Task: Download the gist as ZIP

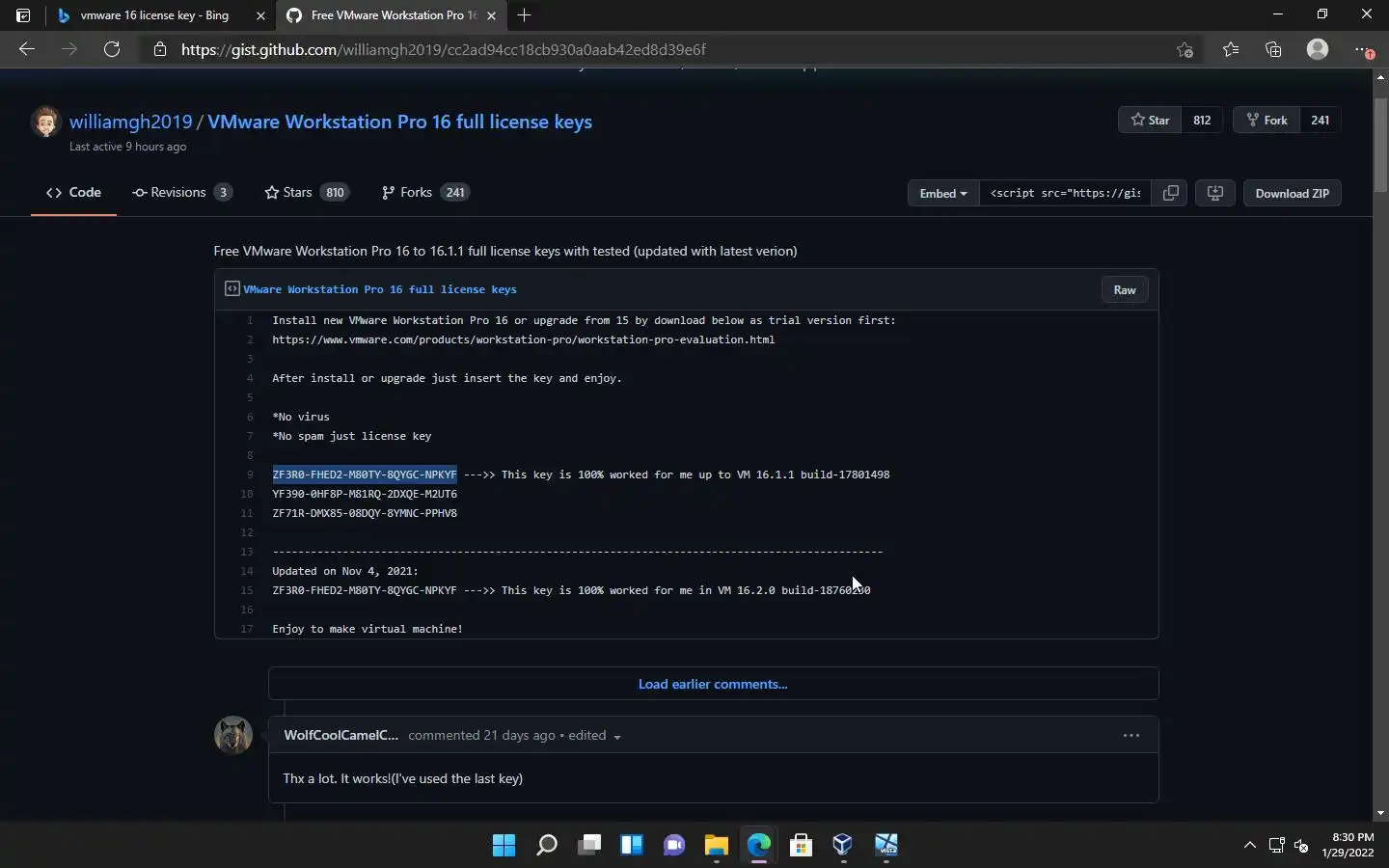Action: [1292, 193]
